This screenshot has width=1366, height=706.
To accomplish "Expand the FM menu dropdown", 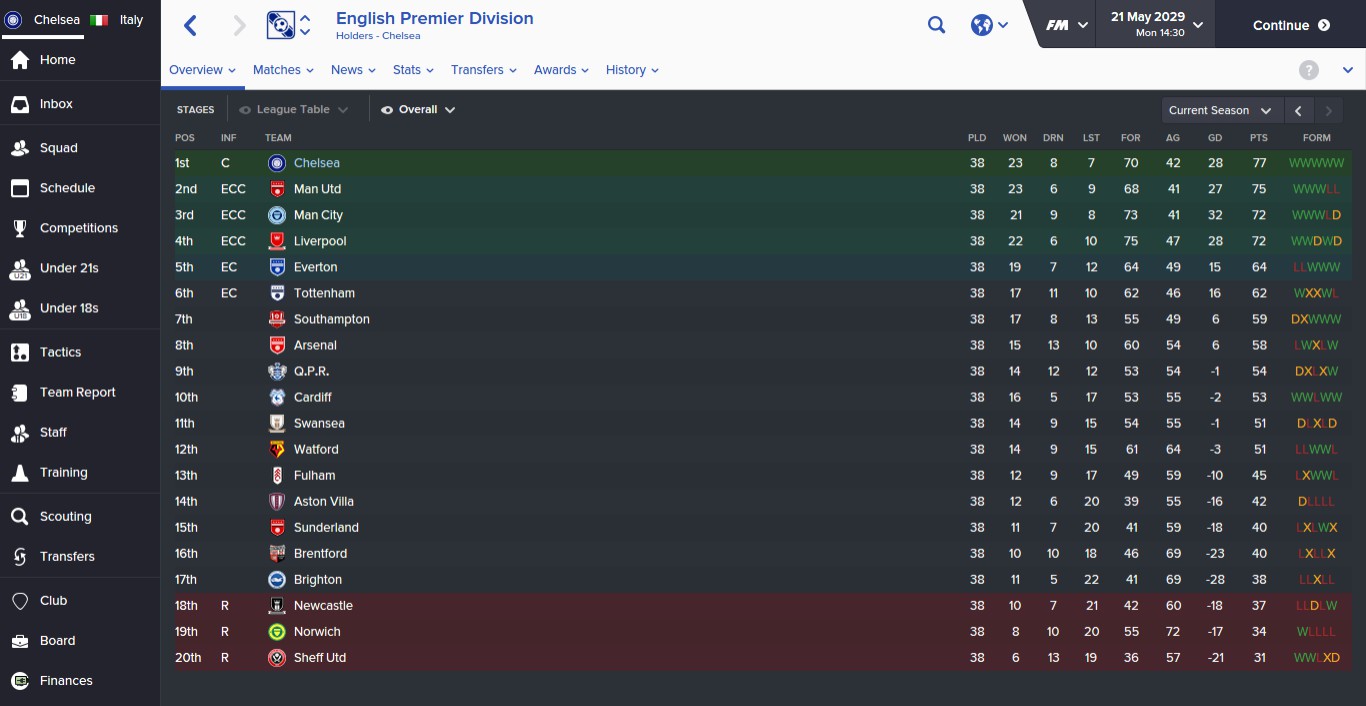I will (x=1066, y=26).
